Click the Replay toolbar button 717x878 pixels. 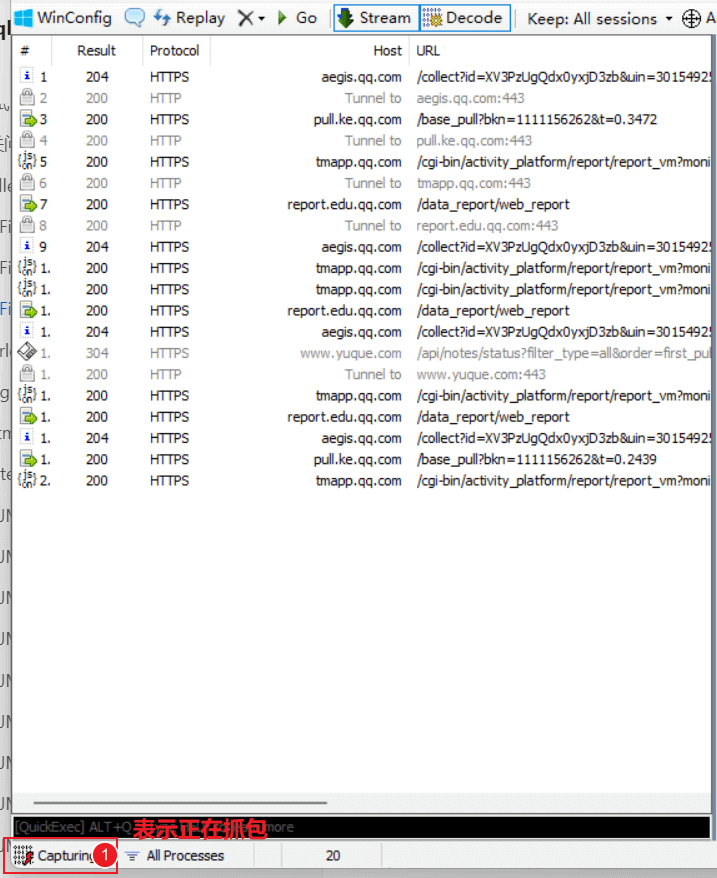pos(189,18)
